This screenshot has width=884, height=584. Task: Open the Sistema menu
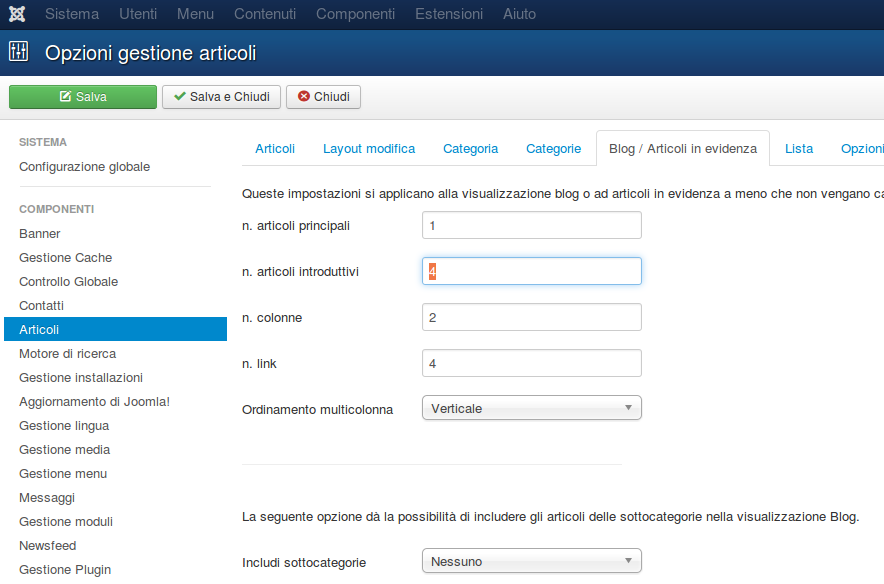pos(72,14)
